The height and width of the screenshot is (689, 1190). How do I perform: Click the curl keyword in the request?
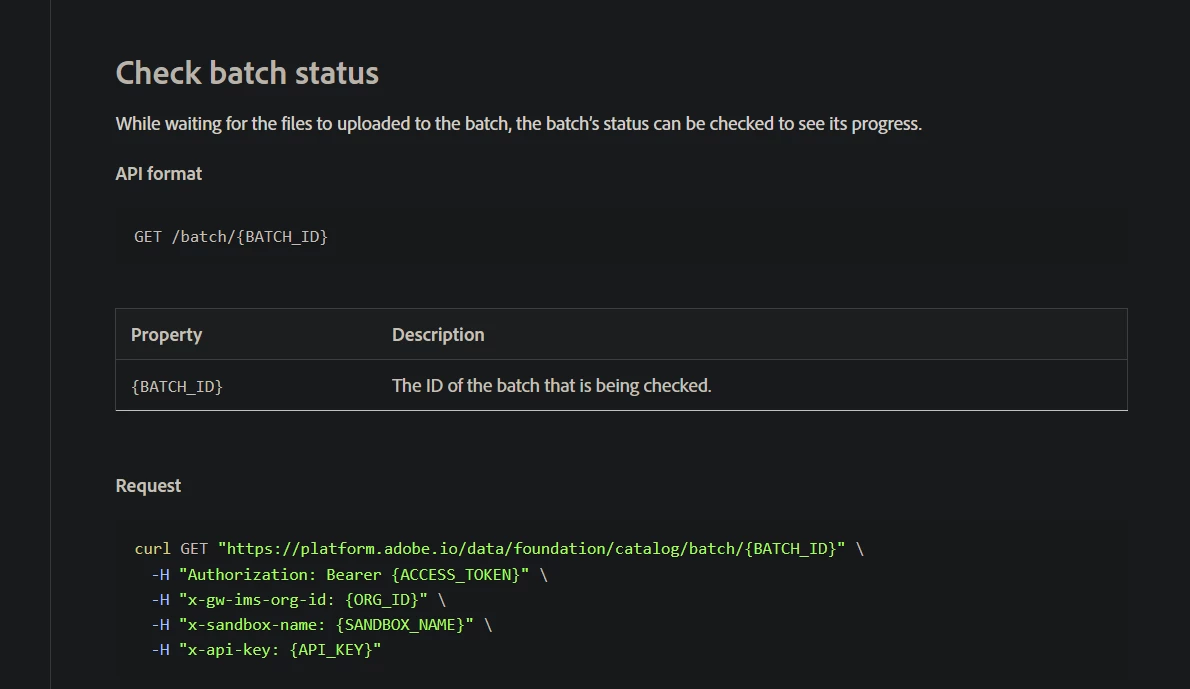pyautogui.click(x=153, y=549)
